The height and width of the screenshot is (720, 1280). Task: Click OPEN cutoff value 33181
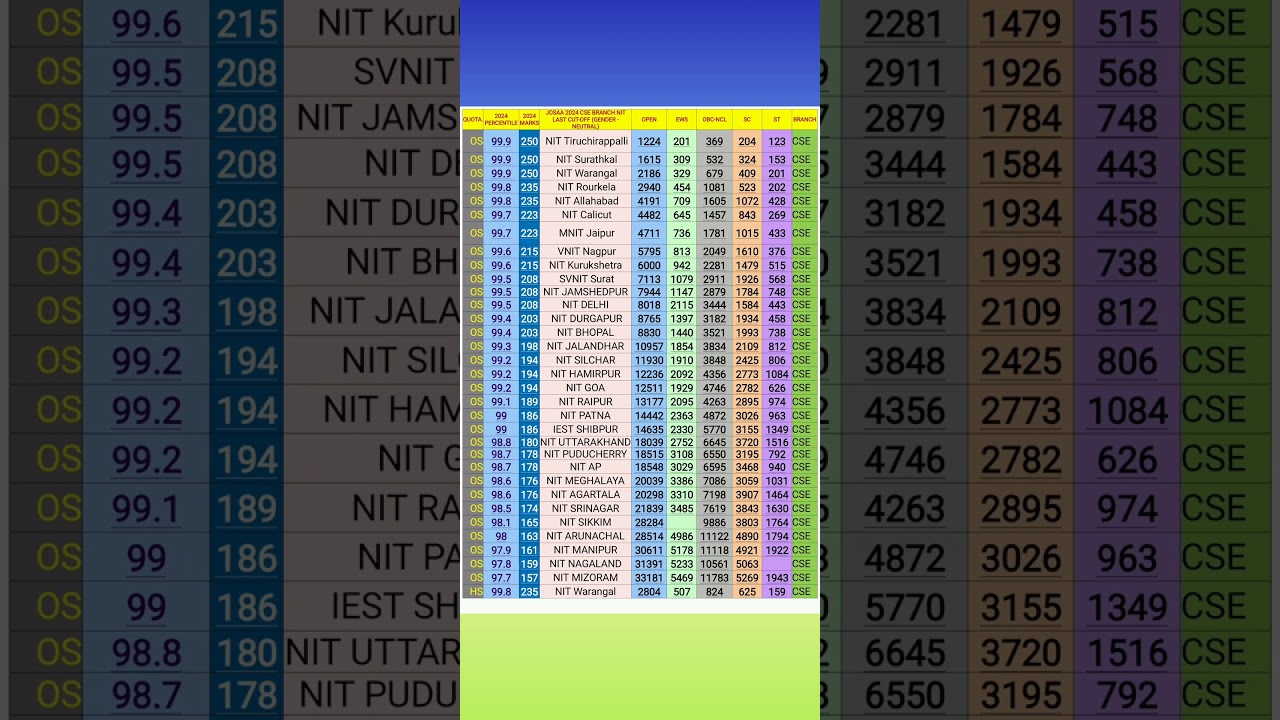(x=649, y=578)
